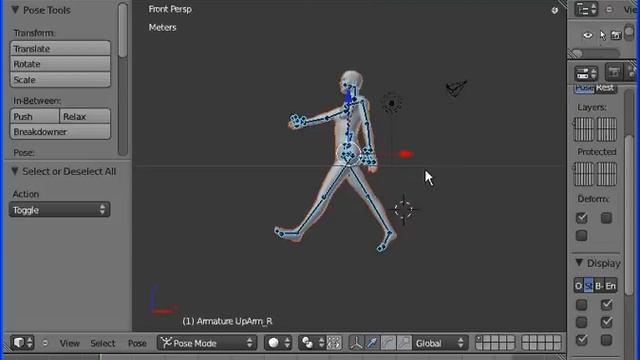Open the Global orientation dropdown

[440, 343]
